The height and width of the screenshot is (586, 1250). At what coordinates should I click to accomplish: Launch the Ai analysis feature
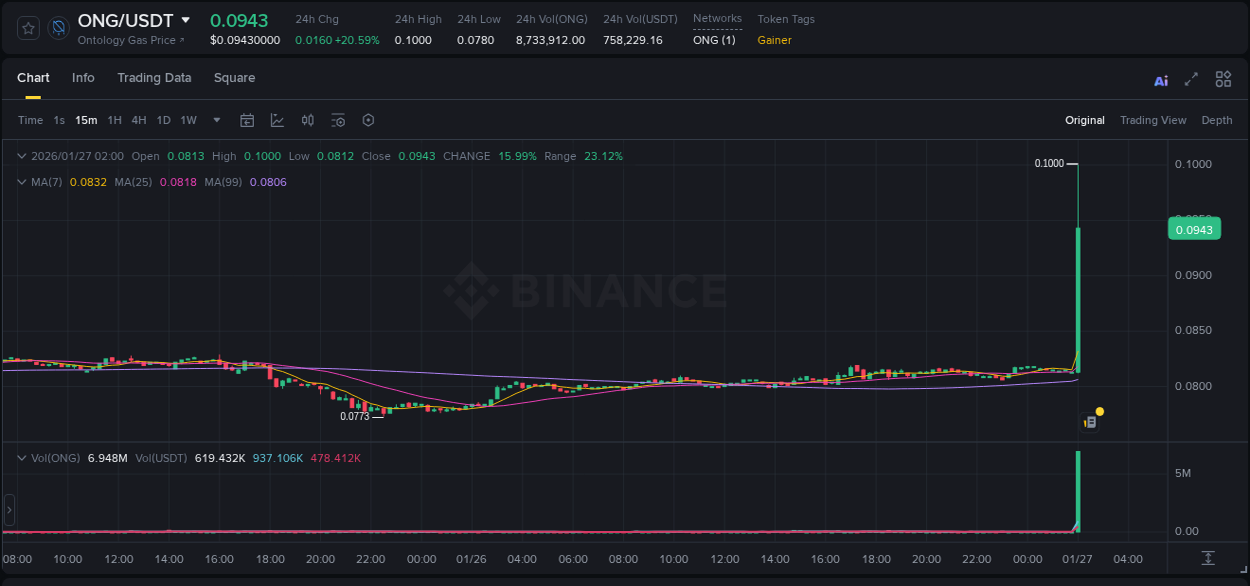point(1161,80)
